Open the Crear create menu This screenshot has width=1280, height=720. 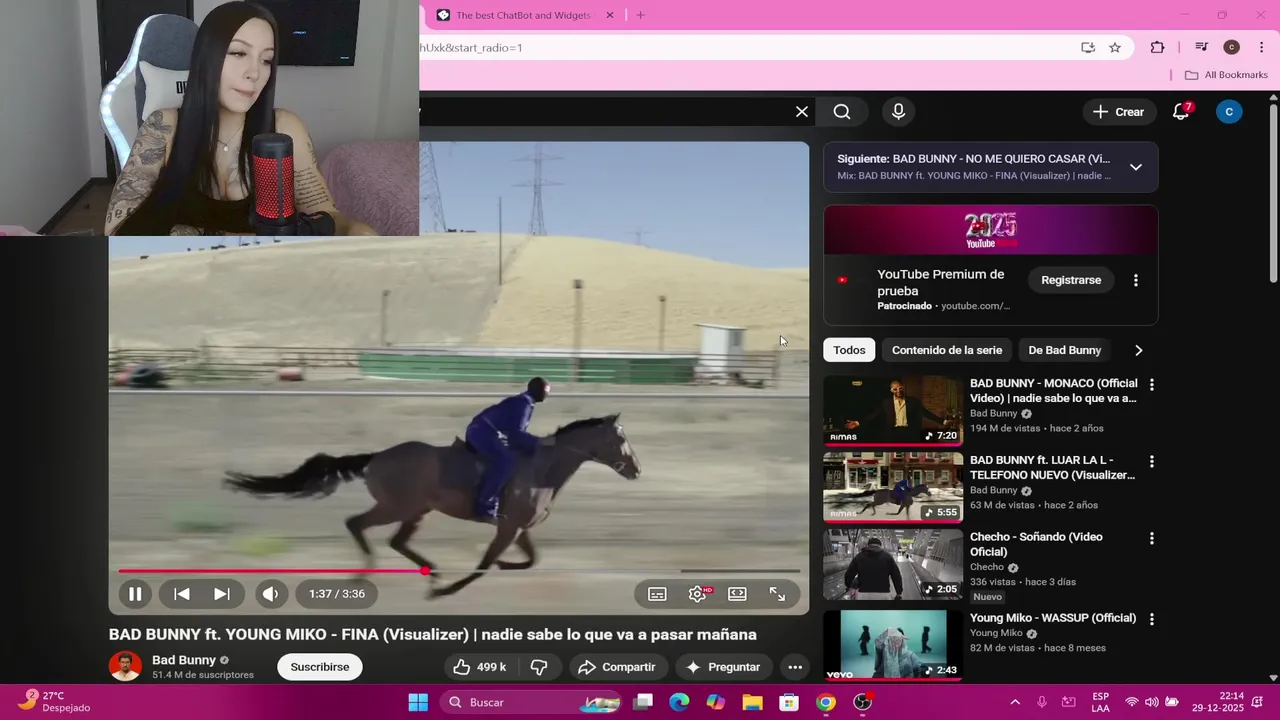[1118, 112]
